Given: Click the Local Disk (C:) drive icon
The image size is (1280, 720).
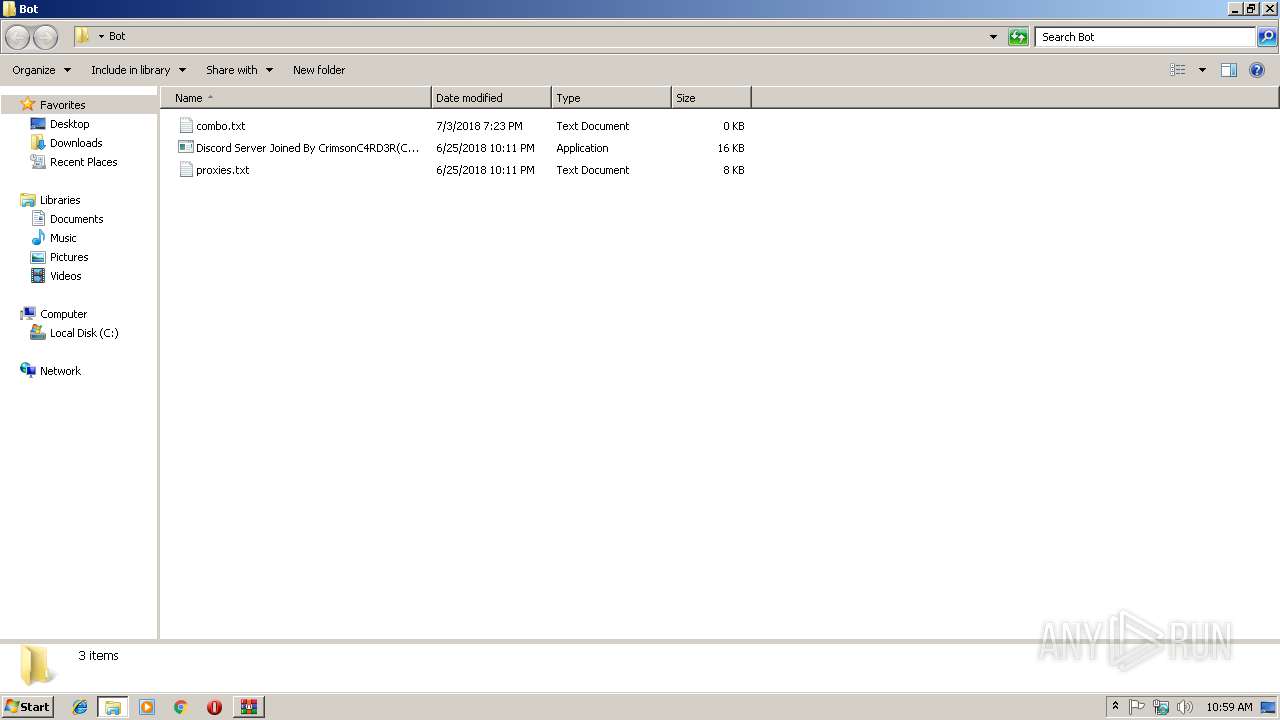Looking at the screenshot, I should pyautogui.click(x=38, y=333).
